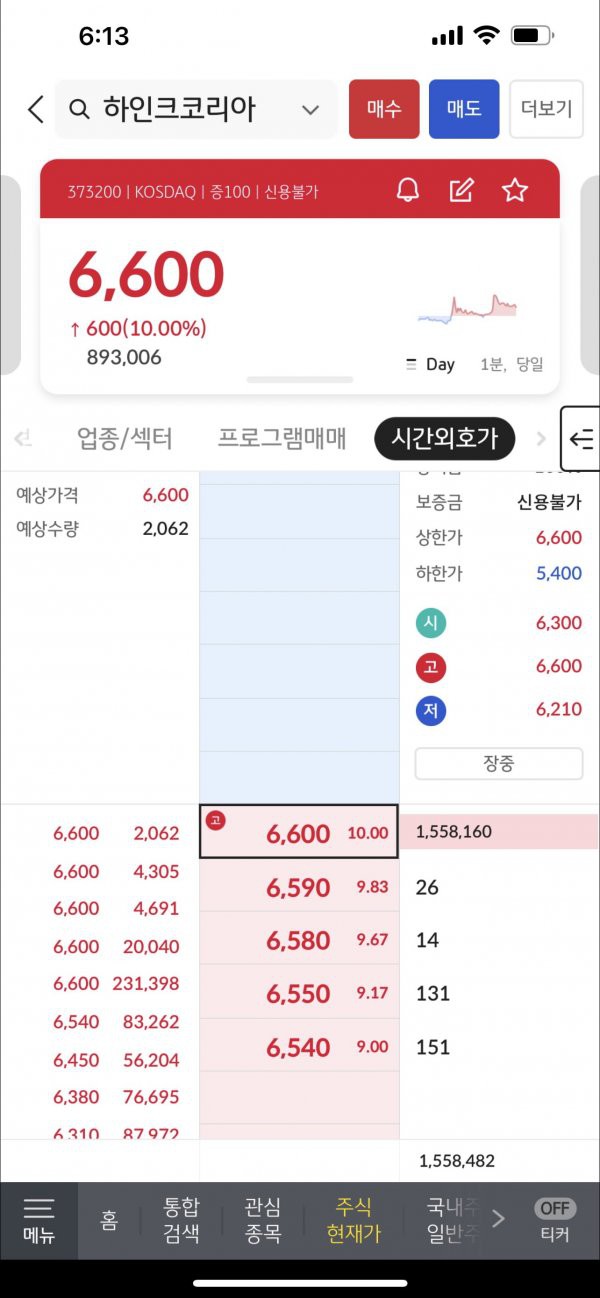Viewport: 600px width, 1298px height.
Task: Open the Day chart period selector
Action: coord(430,365)
